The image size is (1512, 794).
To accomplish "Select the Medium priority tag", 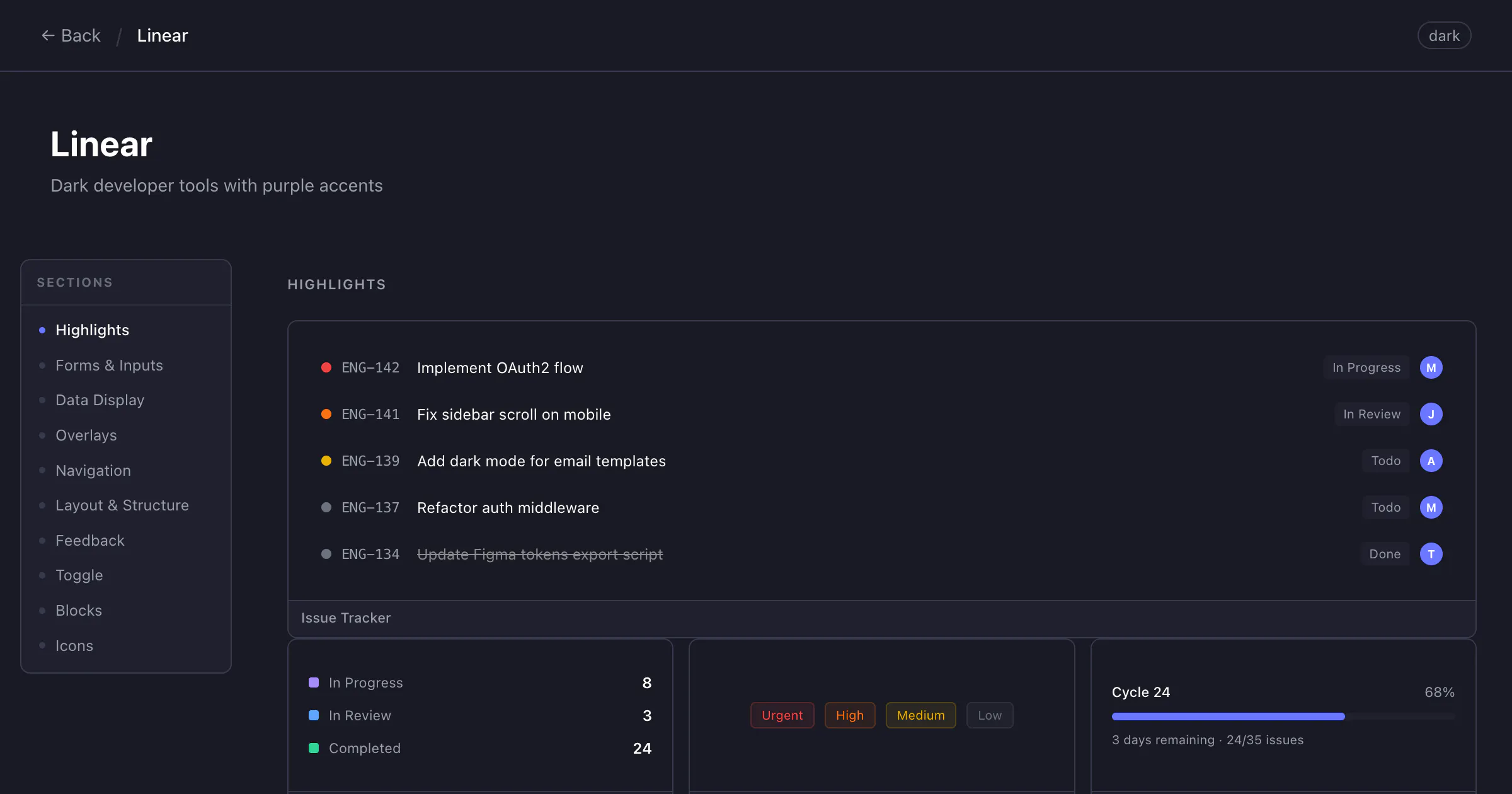I will point(920,715).
